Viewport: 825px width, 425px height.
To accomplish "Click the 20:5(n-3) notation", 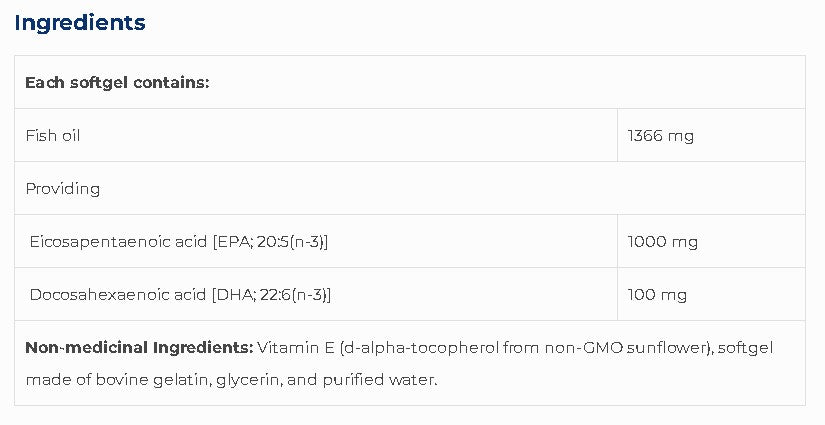I will coord(290,241).
